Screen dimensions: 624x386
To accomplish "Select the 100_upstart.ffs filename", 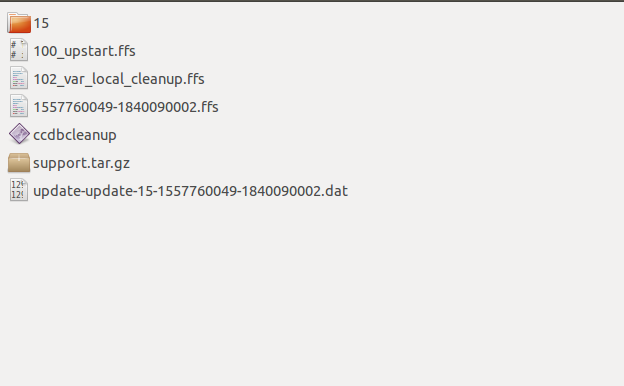I will [x=84, y=51].
